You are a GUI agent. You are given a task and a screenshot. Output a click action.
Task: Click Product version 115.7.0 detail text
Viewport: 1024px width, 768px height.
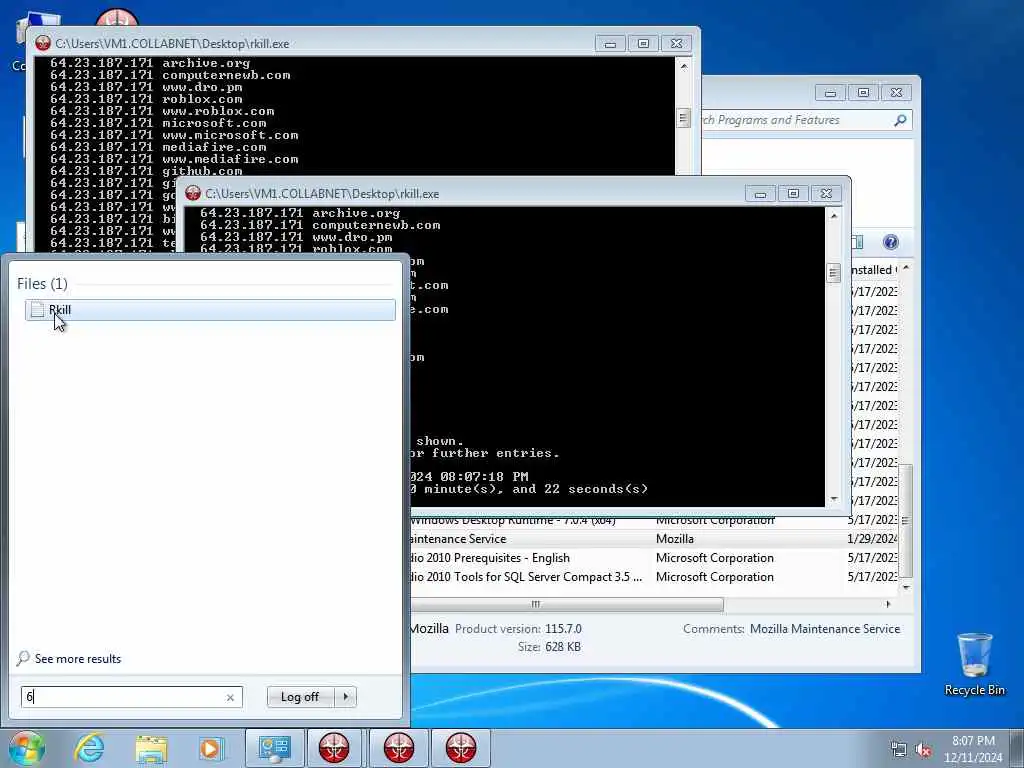[x=518, y=629]
